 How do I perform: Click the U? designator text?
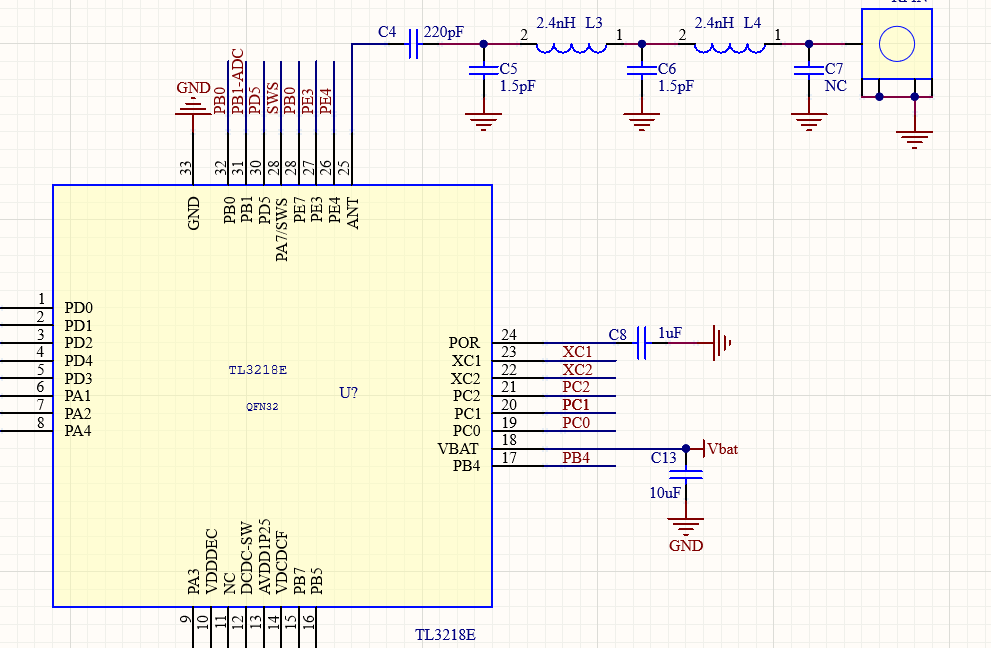[348, 393]
